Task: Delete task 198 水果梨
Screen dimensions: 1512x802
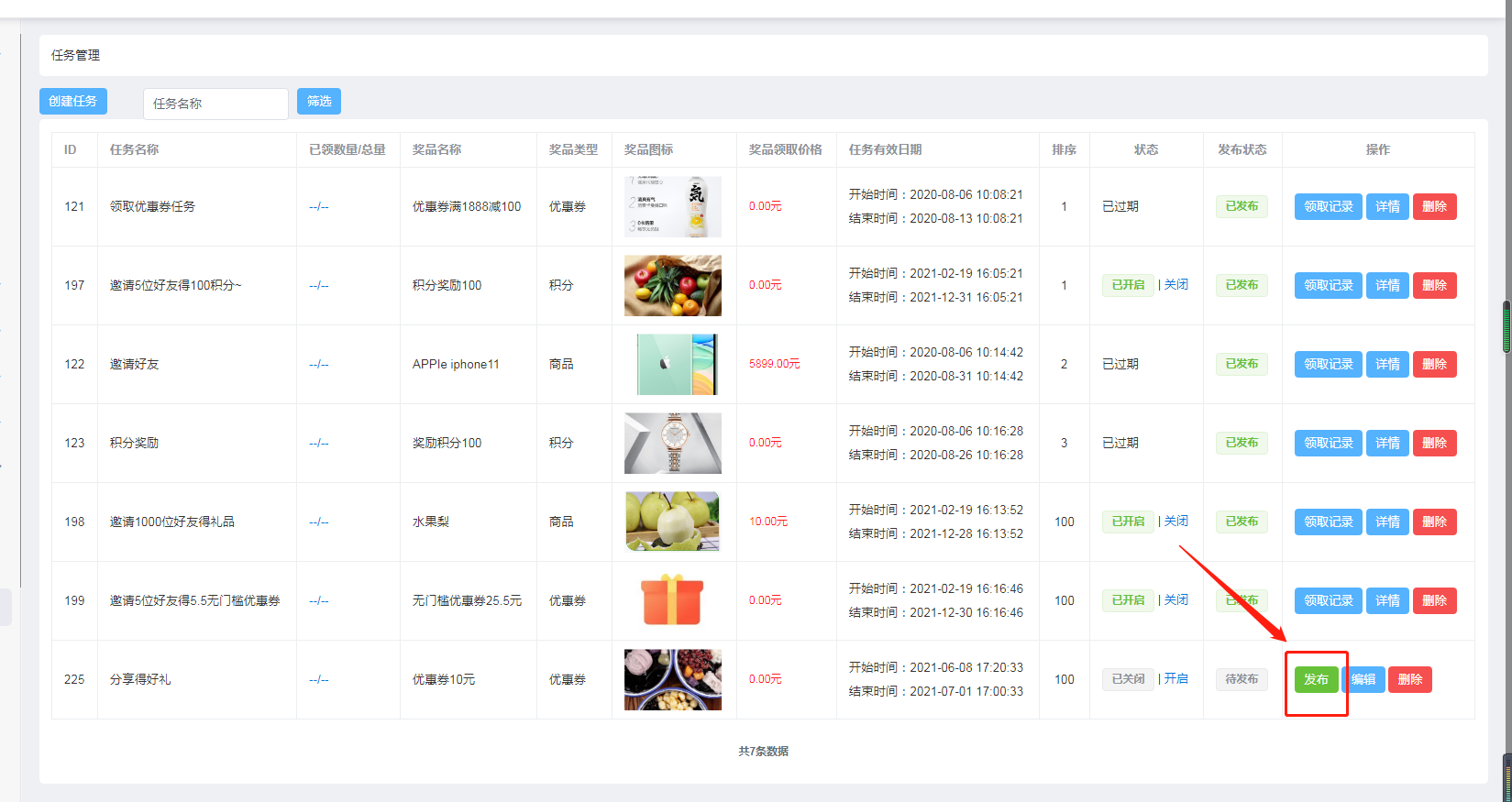Action: click(1435, 522)
